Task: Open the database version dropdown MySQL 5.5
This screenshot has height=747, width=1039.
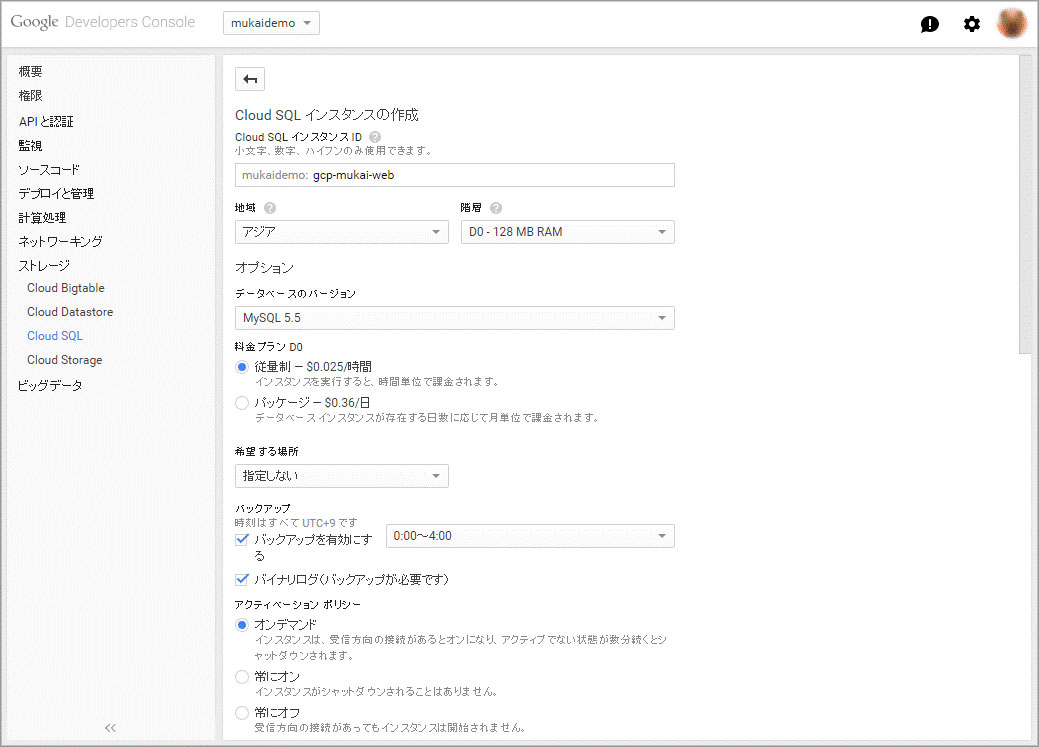Action: click(x=455, y=318)
